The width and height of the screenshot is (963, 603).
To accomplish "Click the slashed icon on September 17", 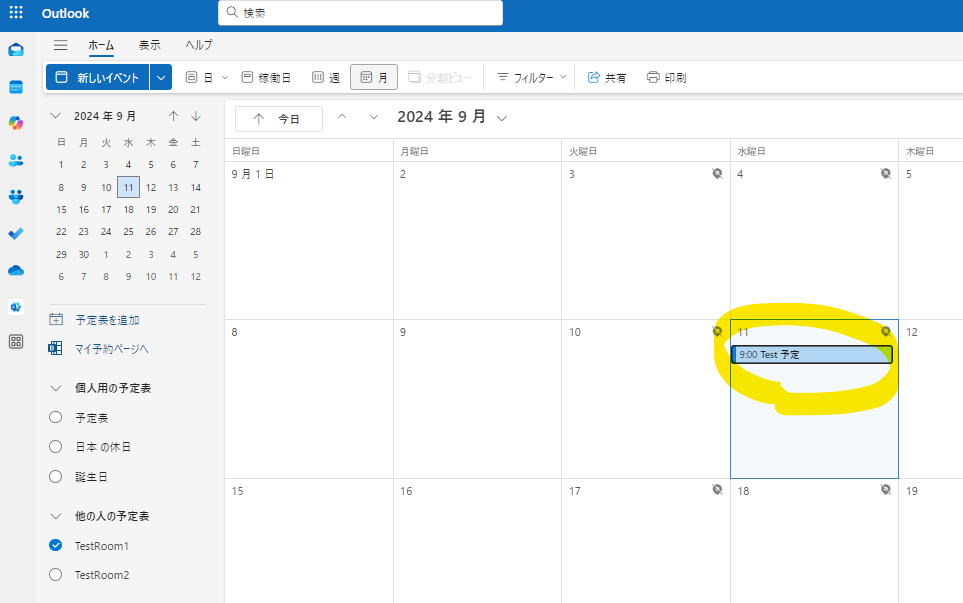I will click(x=717, y=489).
